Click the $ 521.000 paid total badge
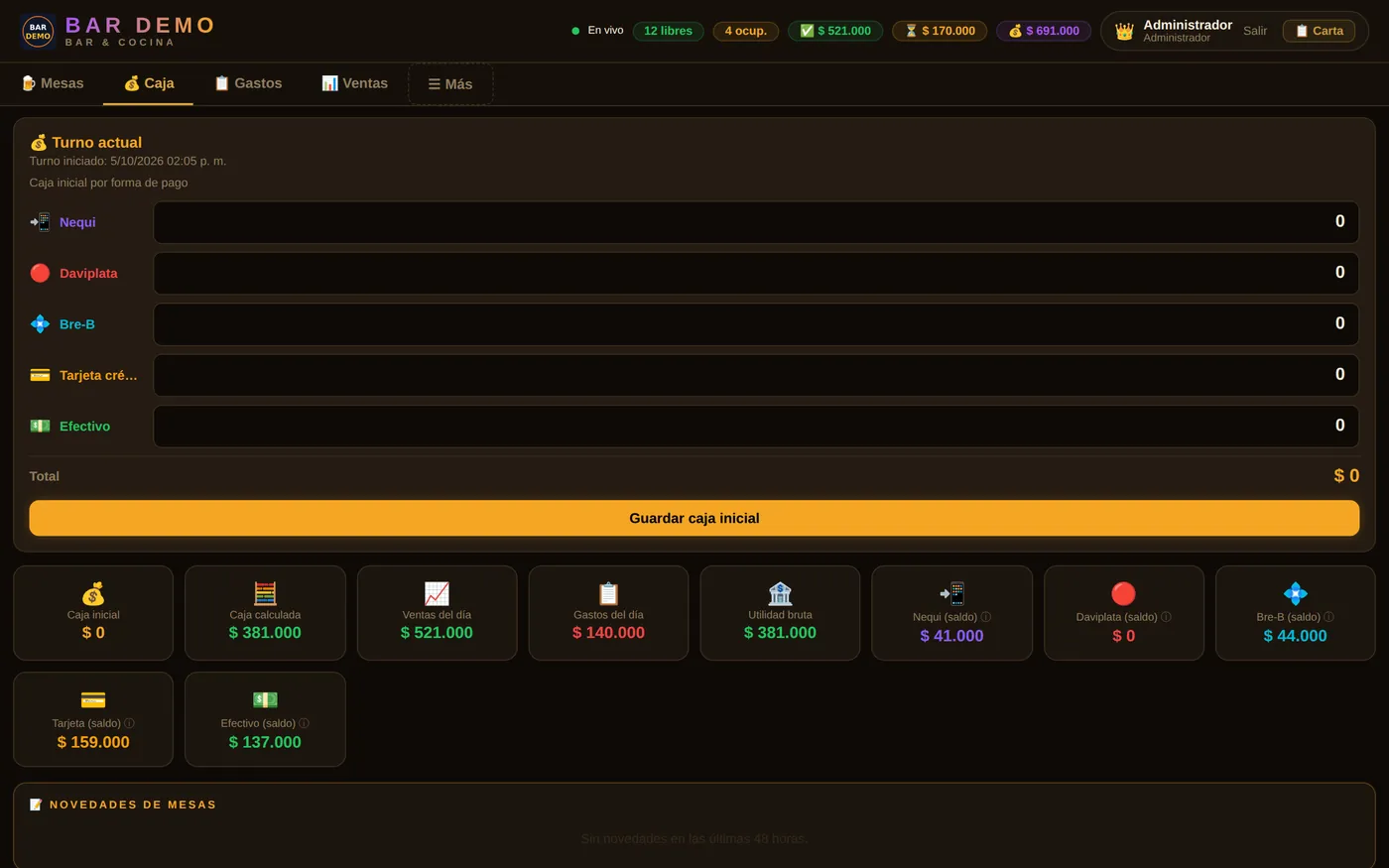Image resolution: width=1389 pixels, height=868 pixels. tap(835, 31)
